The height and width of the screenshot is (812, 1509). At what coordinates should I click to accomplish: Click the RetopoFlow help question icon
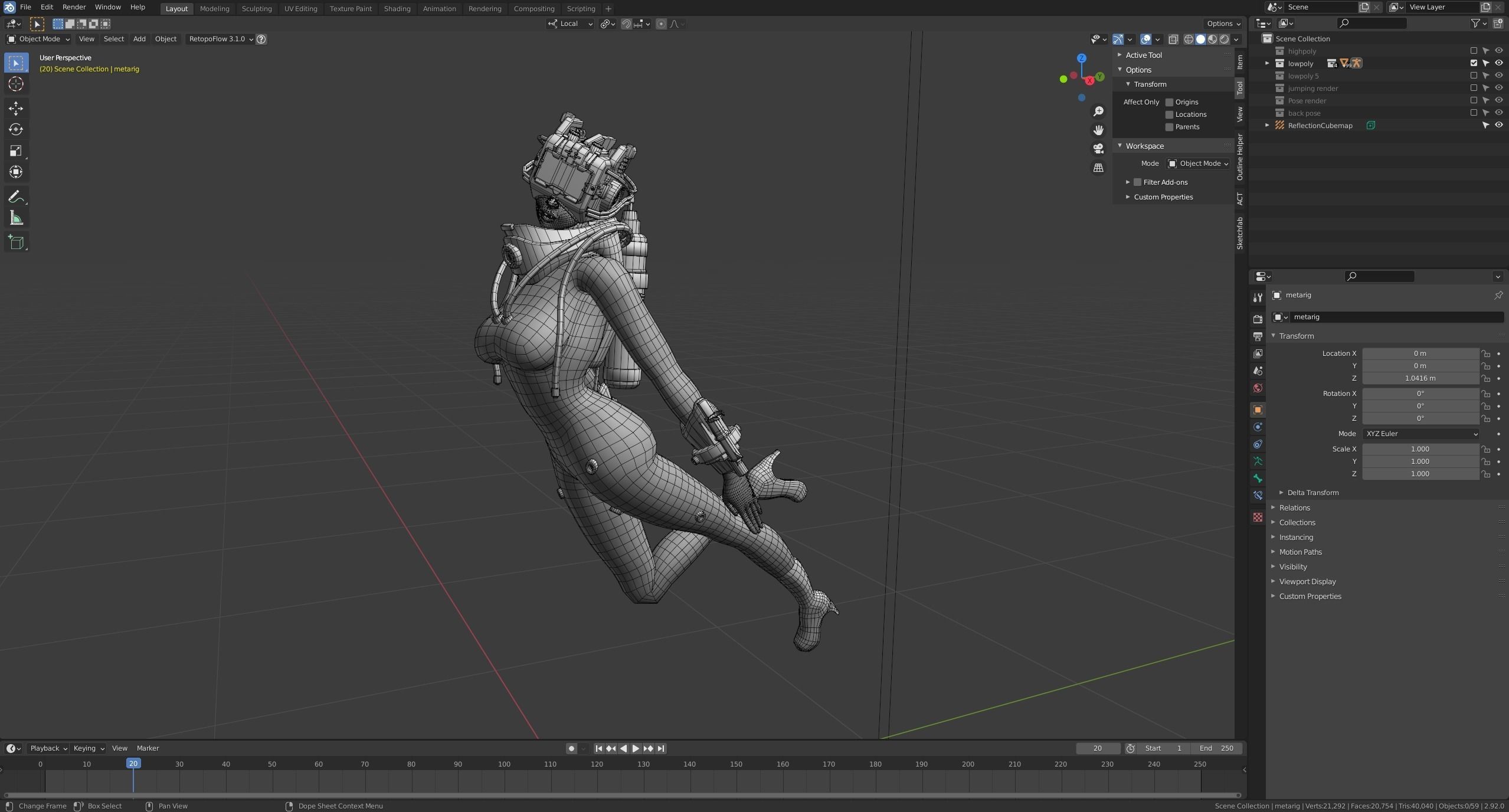click(261, 39)
